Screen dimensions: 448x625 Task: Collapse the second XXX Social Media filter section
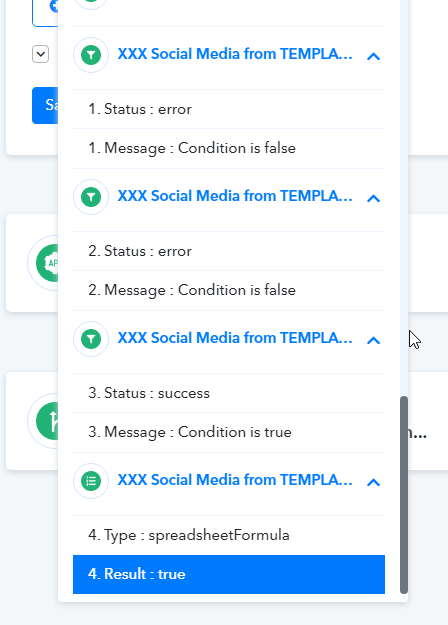pos(373,198)
